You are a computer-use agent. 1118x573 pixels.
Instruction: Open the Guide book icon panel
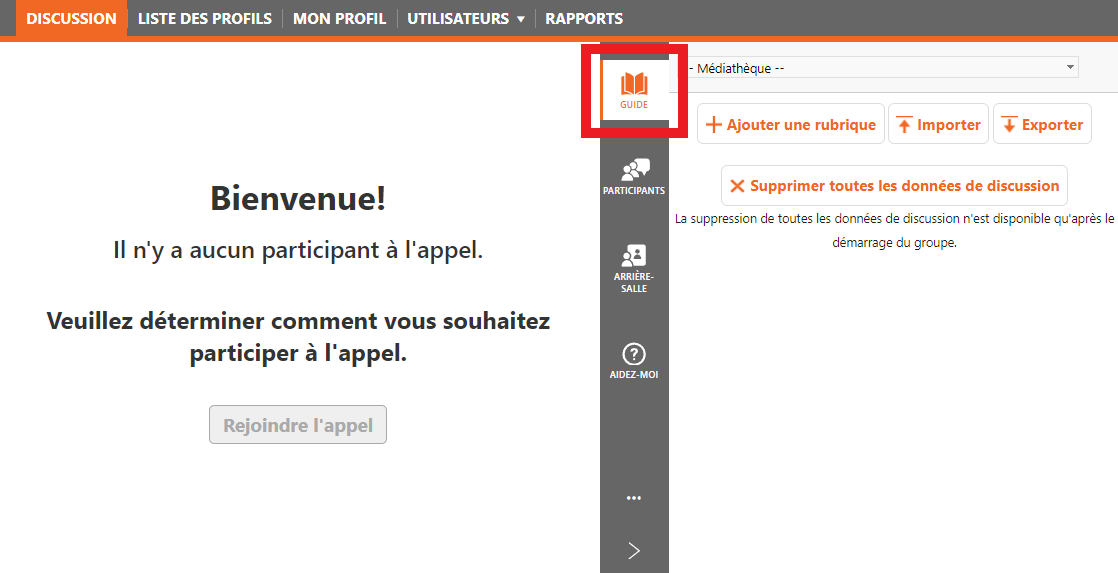click(x=634, y=84)
